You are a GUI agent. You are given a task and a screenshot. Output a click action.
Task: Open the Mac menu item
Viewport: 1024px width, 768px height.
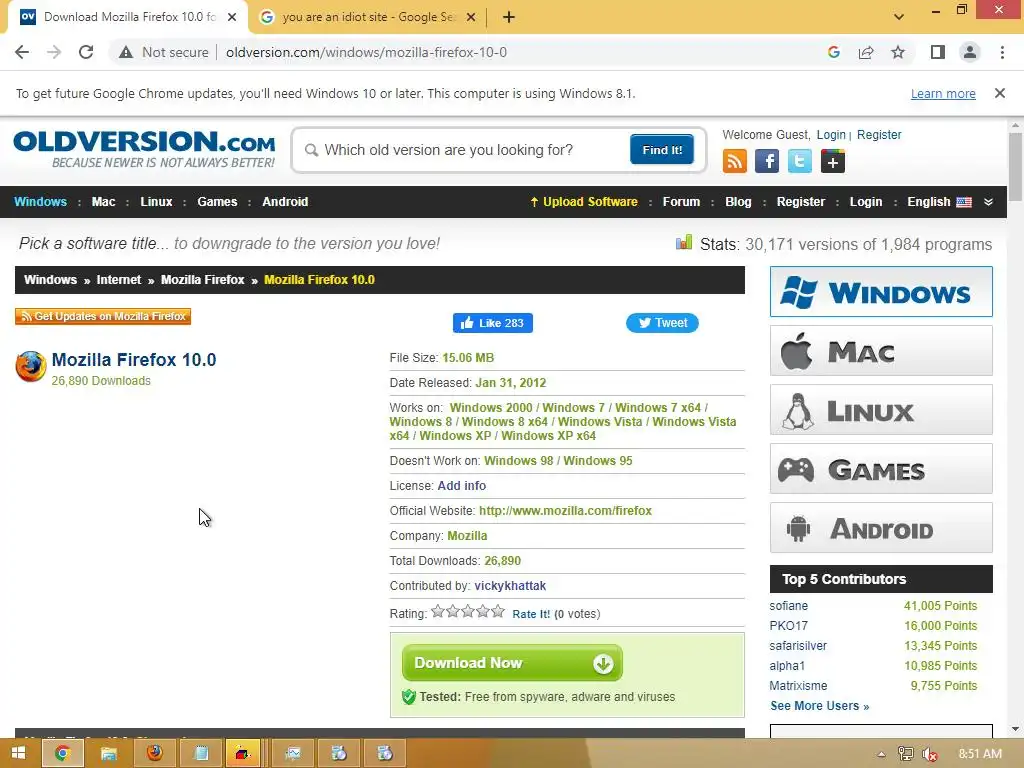click(x=103, y=202)
